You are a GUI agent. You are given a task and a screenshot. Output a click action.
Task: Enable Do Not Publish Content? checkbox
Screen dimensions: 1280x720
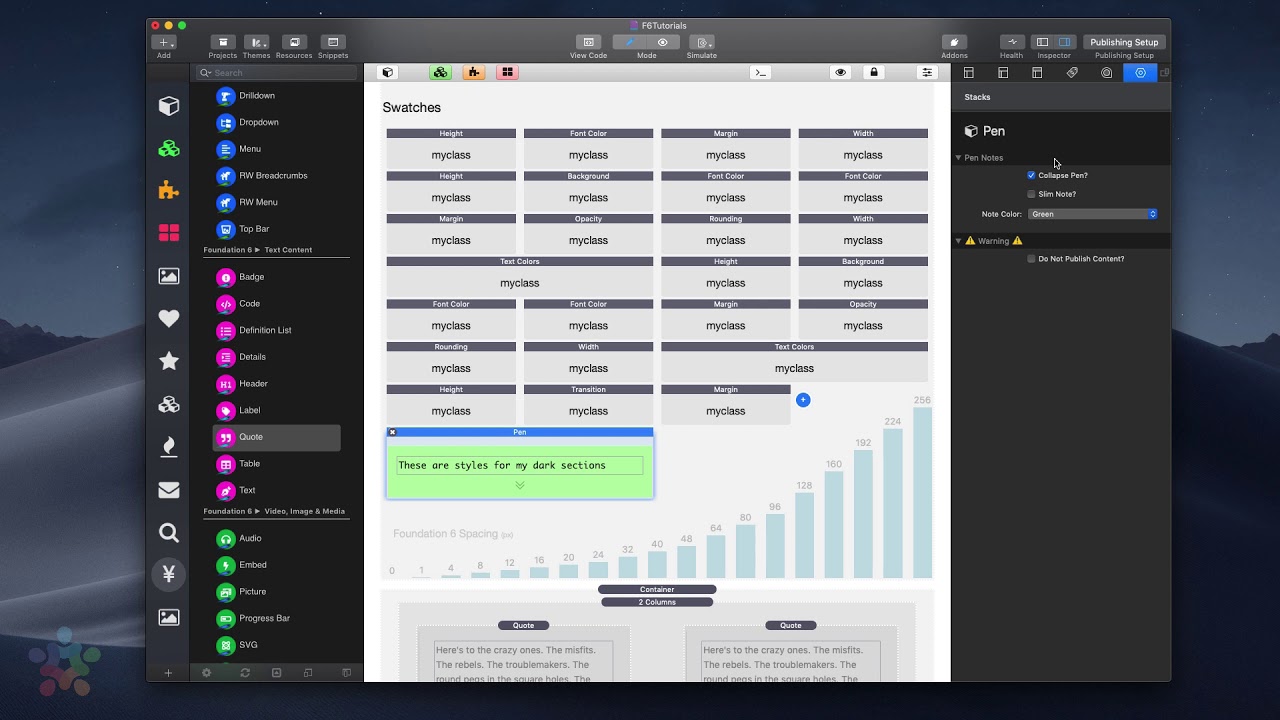point(1031,259)
